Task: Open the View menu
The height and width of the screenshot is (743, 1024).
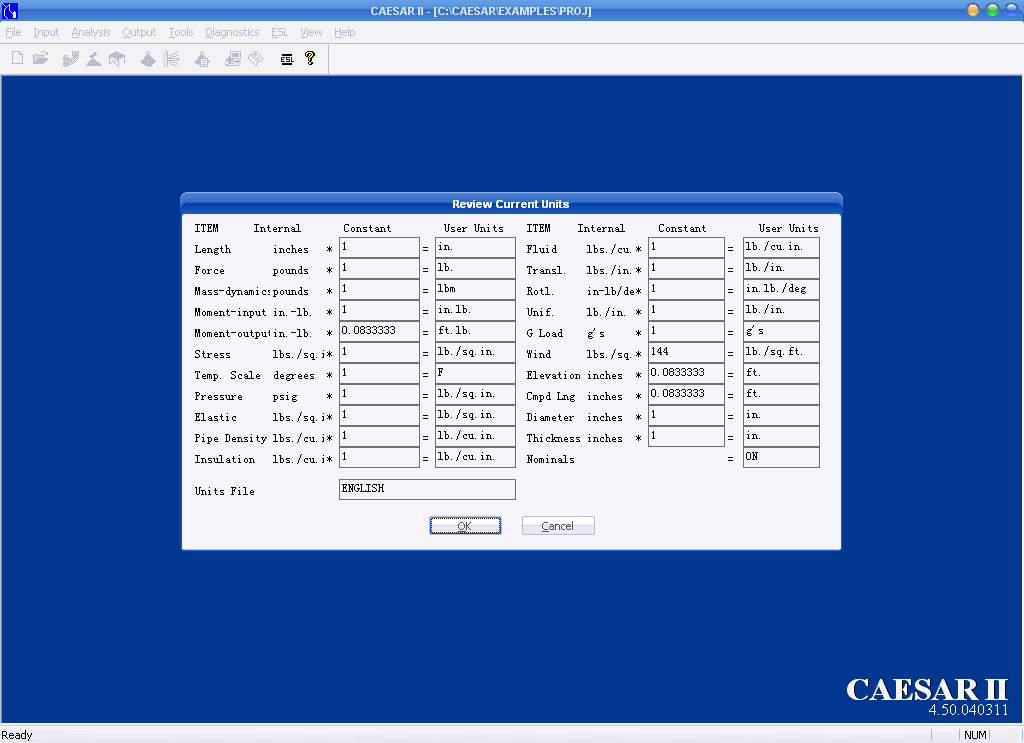Action: (x=311, y=32)
